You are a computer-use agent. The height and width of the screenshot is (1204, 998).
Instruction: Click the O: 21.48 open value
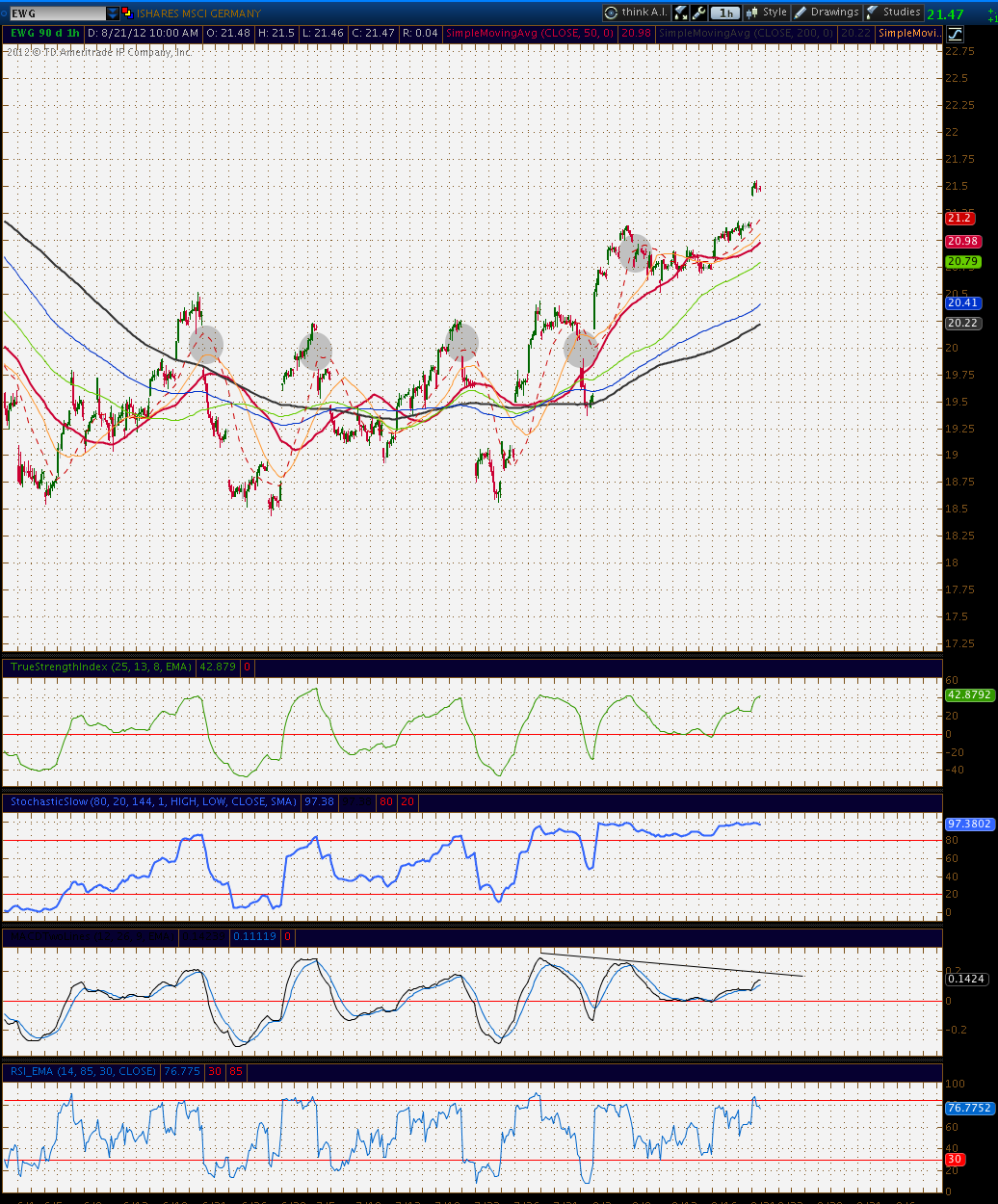pos(227,33)
